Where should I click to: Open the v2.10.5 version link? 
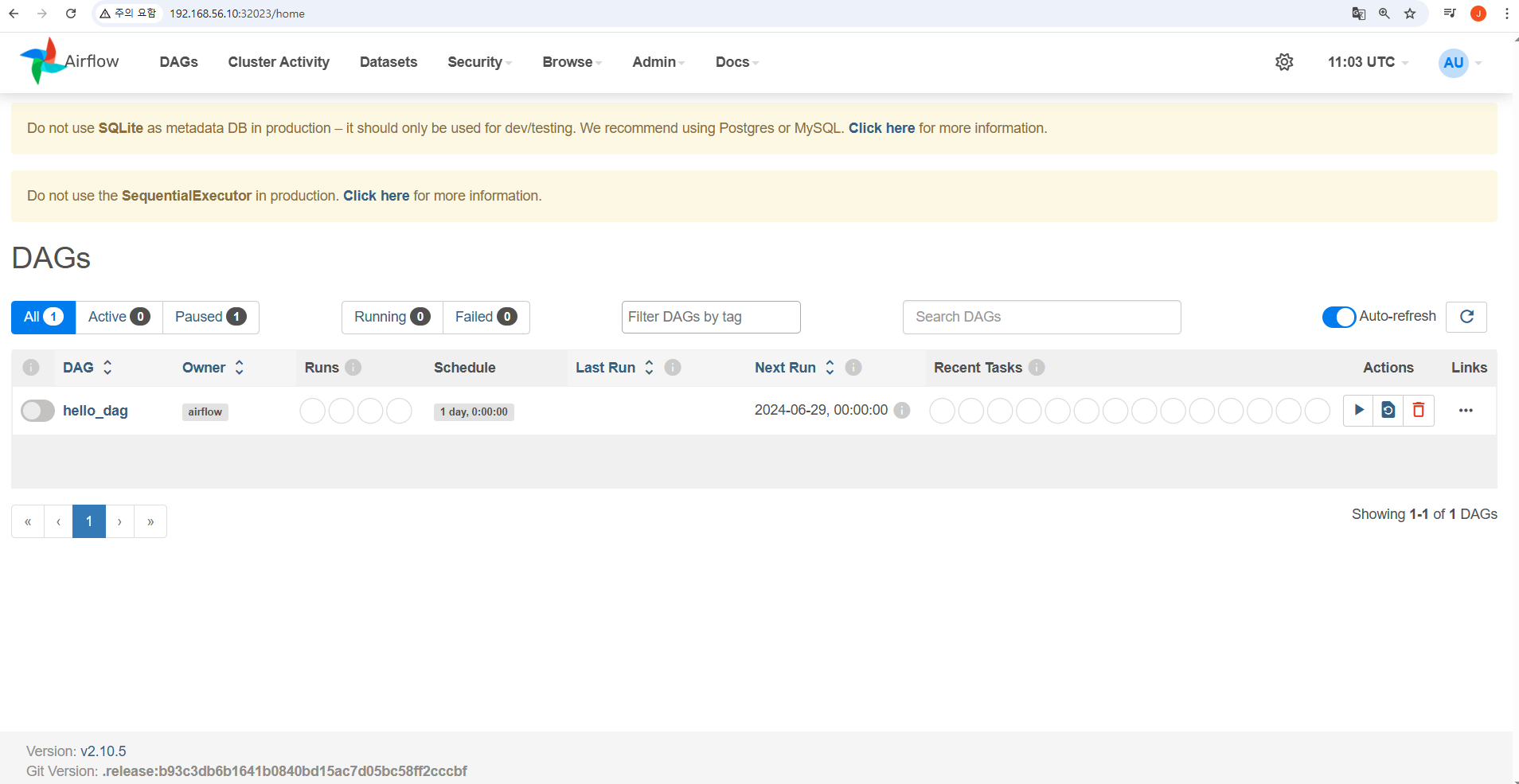click(103, 751)
